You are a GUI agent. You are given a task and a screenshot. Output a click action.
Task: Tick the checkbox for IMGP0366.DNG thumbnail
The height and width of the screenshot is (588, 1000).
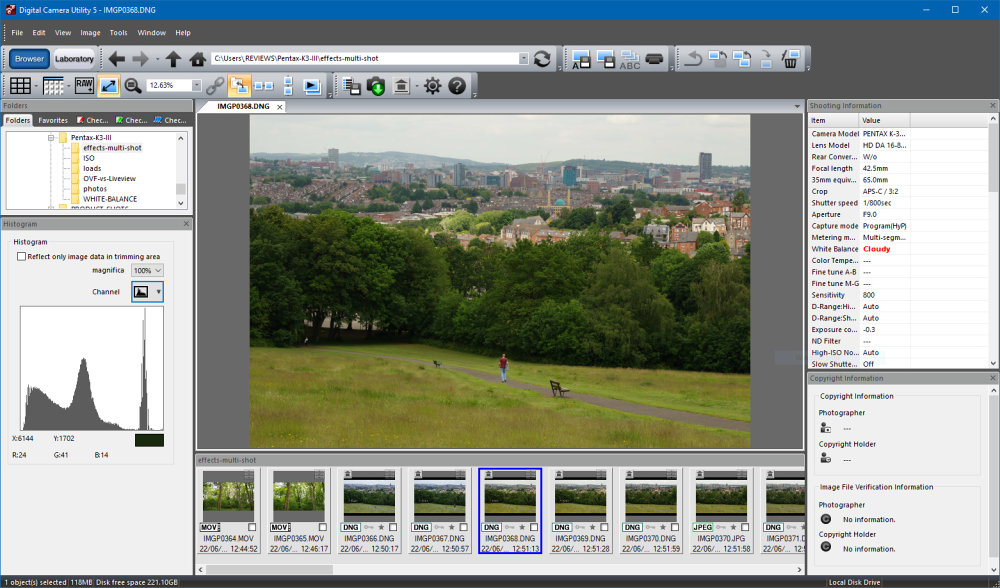point(393,527)
